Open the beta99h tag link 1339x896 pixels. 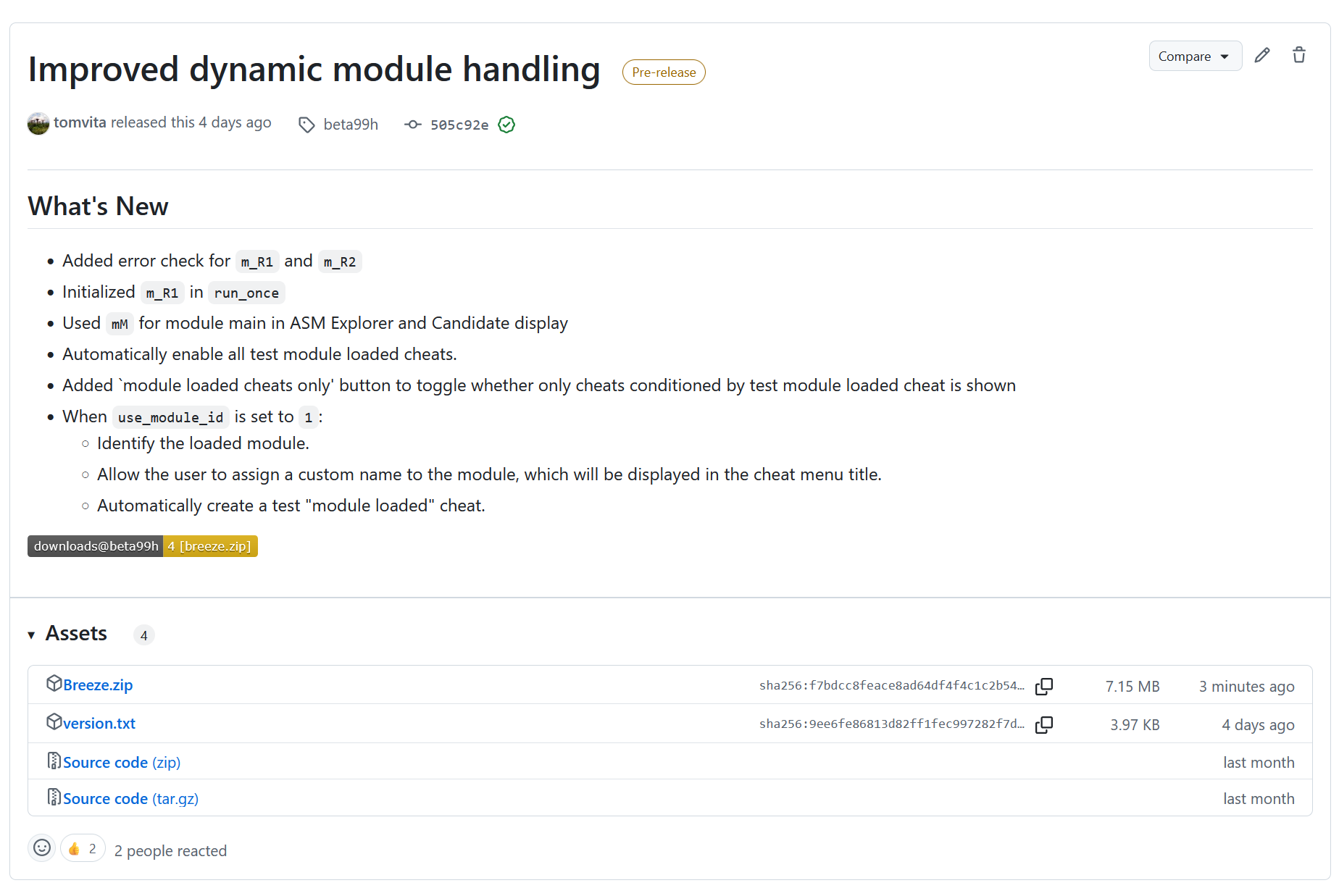pyautogui.click(x=351, y=125)
